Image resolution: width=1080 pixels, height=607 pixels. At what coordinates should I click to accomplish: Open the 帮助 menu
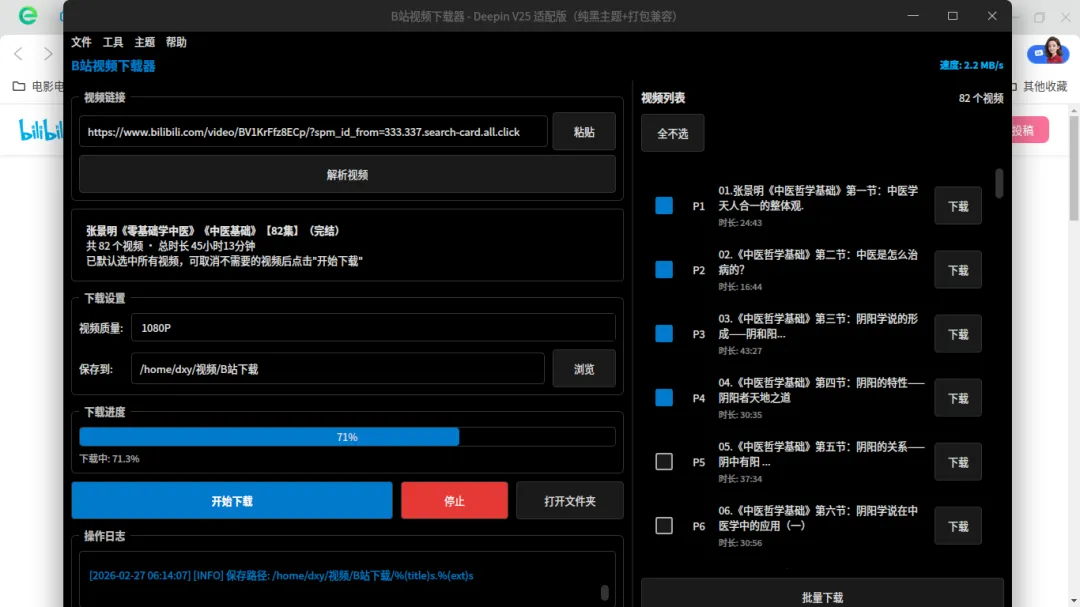click(176, 42)
